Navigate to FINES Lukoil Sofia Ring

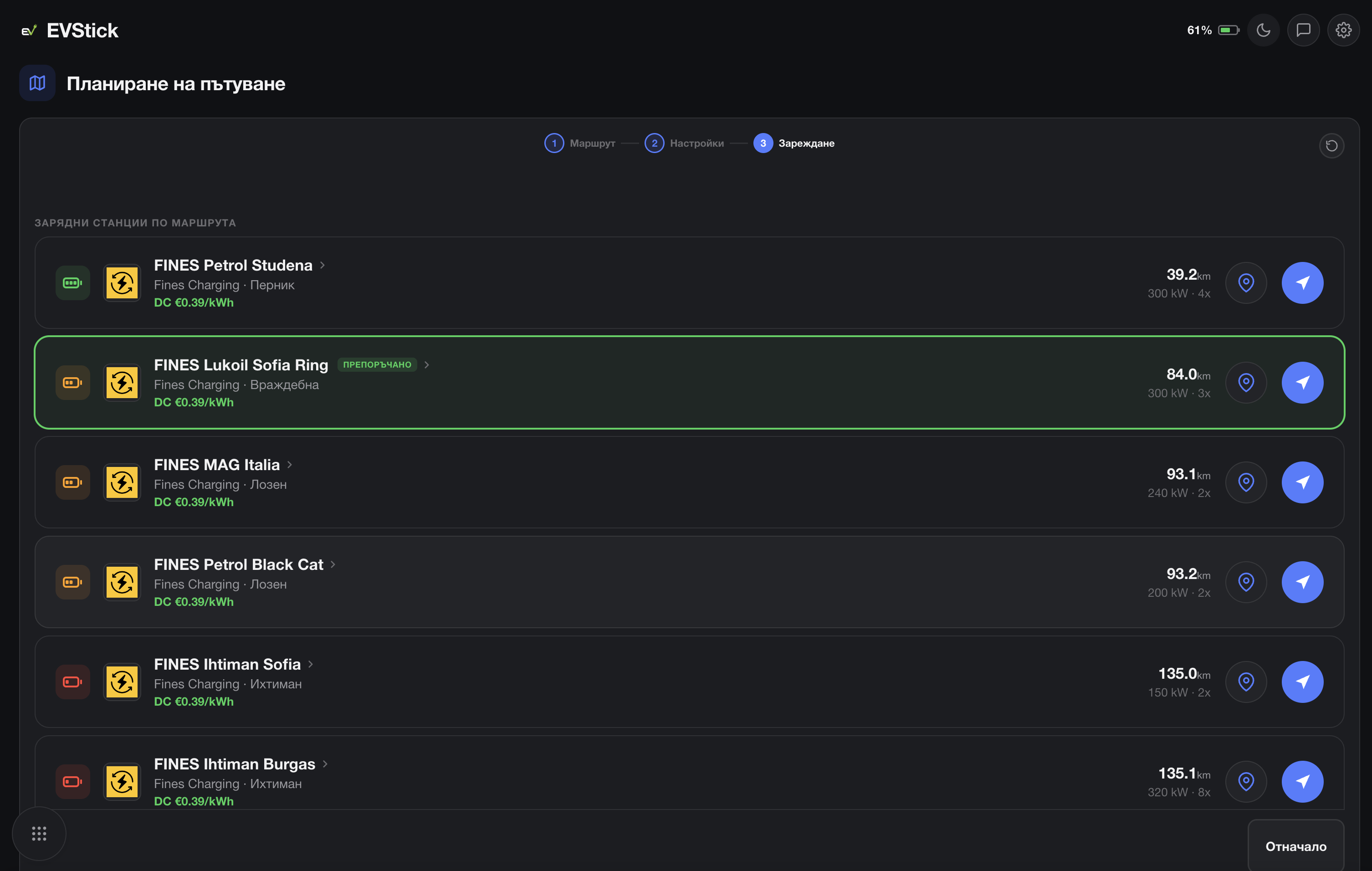[1302, 382]
